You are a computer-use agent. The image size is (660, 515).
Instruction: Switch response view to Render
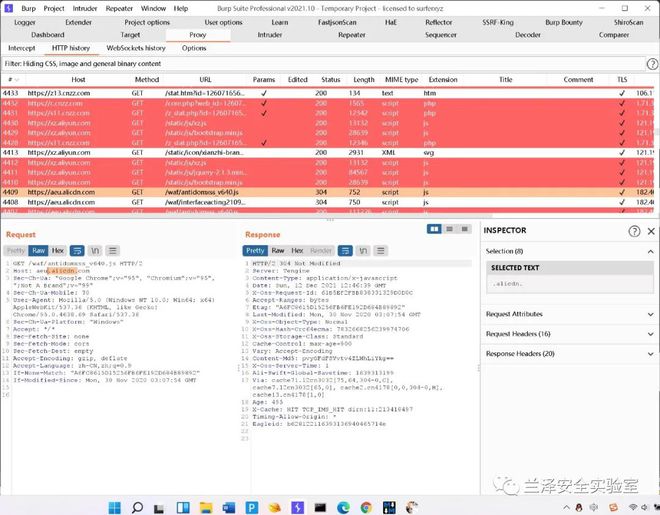click(321, 251)
